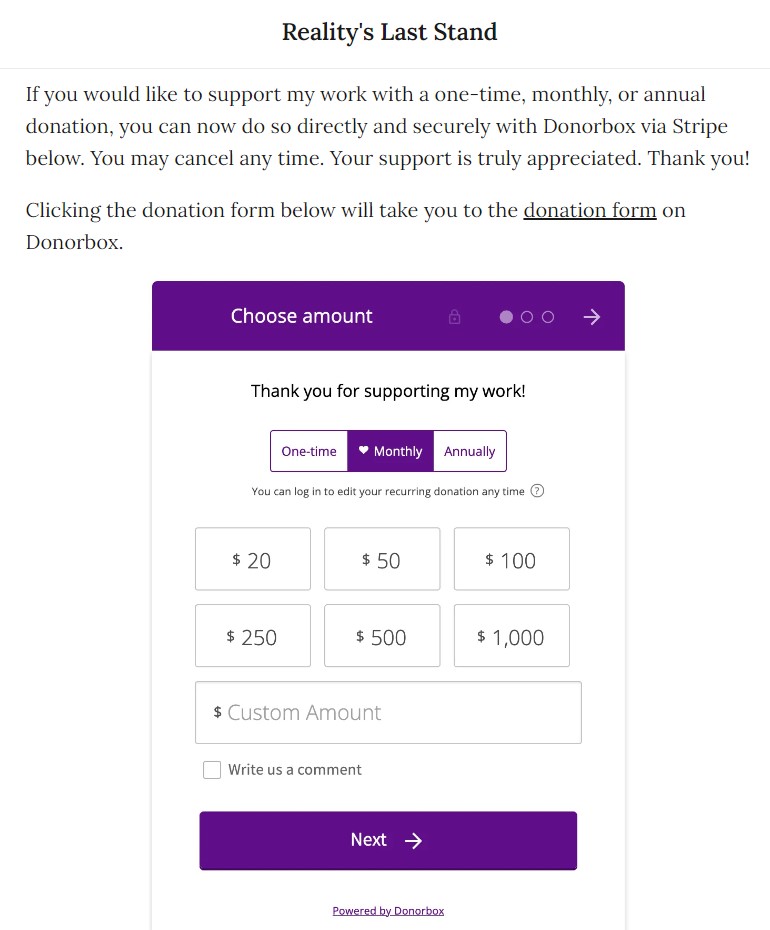Select Annually donation frequency
The height and width of the screenshot is (930, 770).
pyautogui.click(x=470, y=451)
